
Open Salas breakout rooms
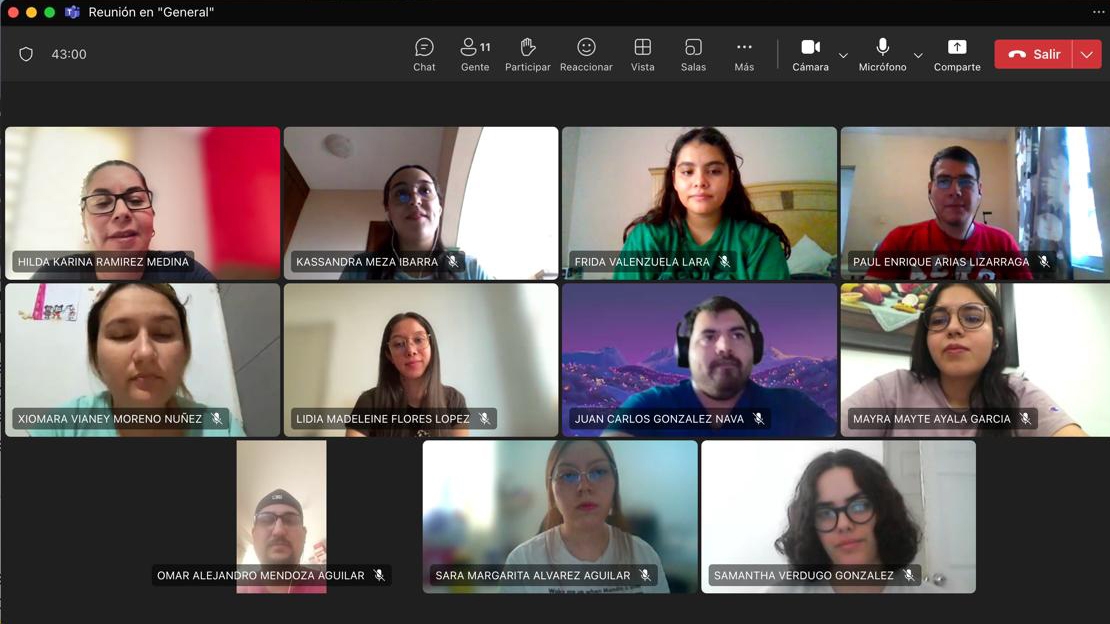click(693, 55)
